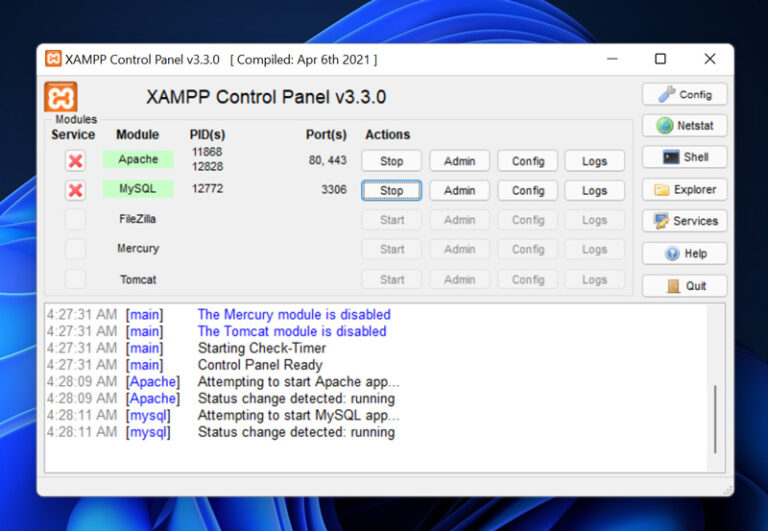This screenshot has height=531, width=768.
Task: Quit XAMPP using the Quit button
Action: click(x=684, y=285)
